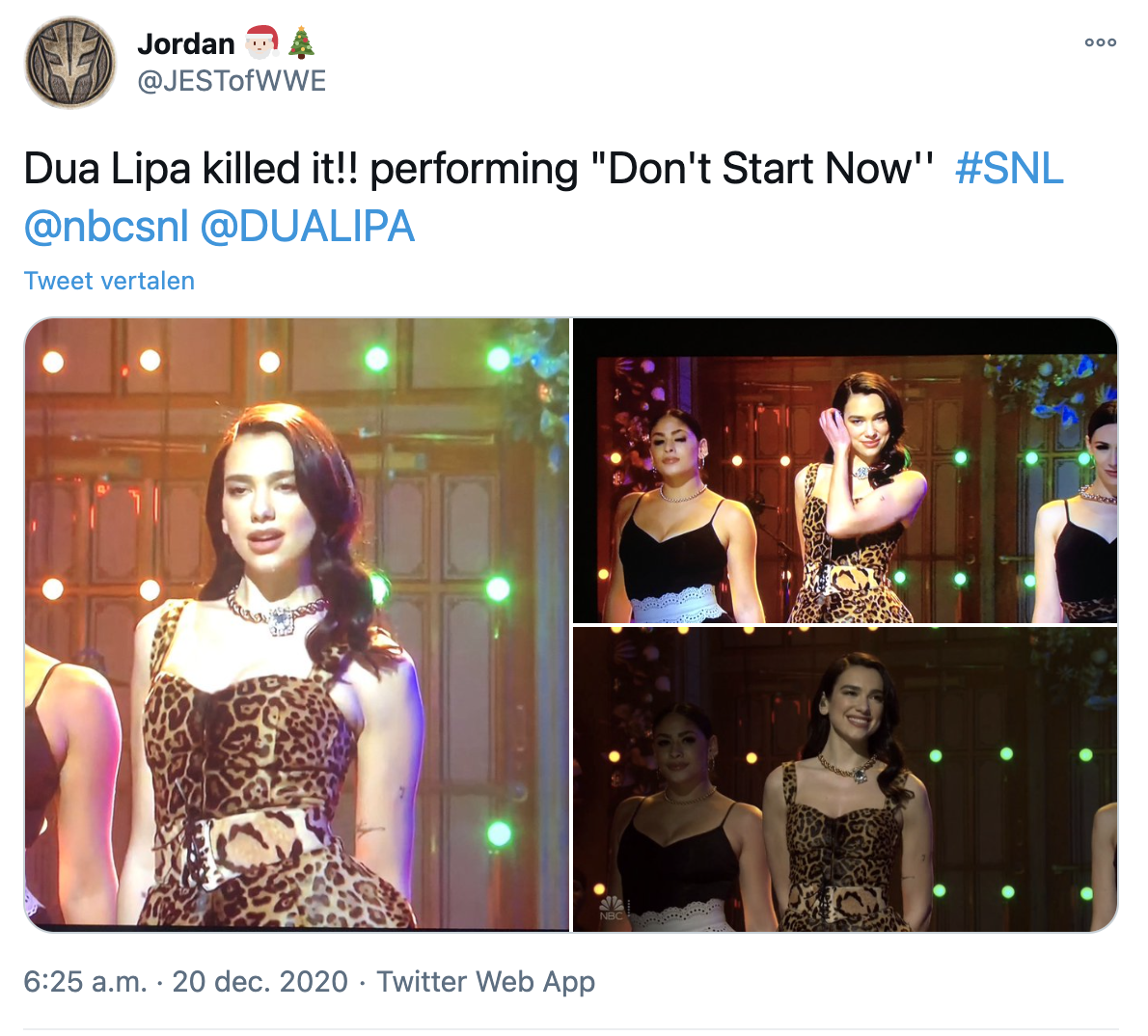Open the #SNL hashtag
This screenshot has width=1148, height=1036.
point(1009,169)
